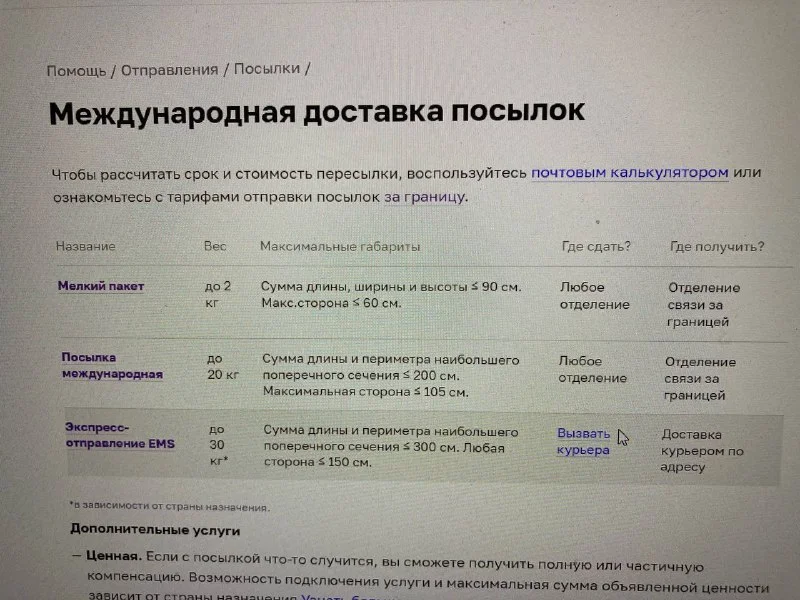Click the footnote about страны назначения

[169, 507]
